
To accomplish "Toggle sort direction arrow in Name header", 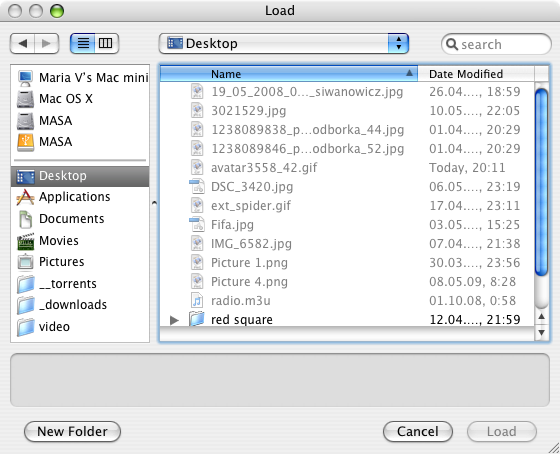I will click(409, 73).
